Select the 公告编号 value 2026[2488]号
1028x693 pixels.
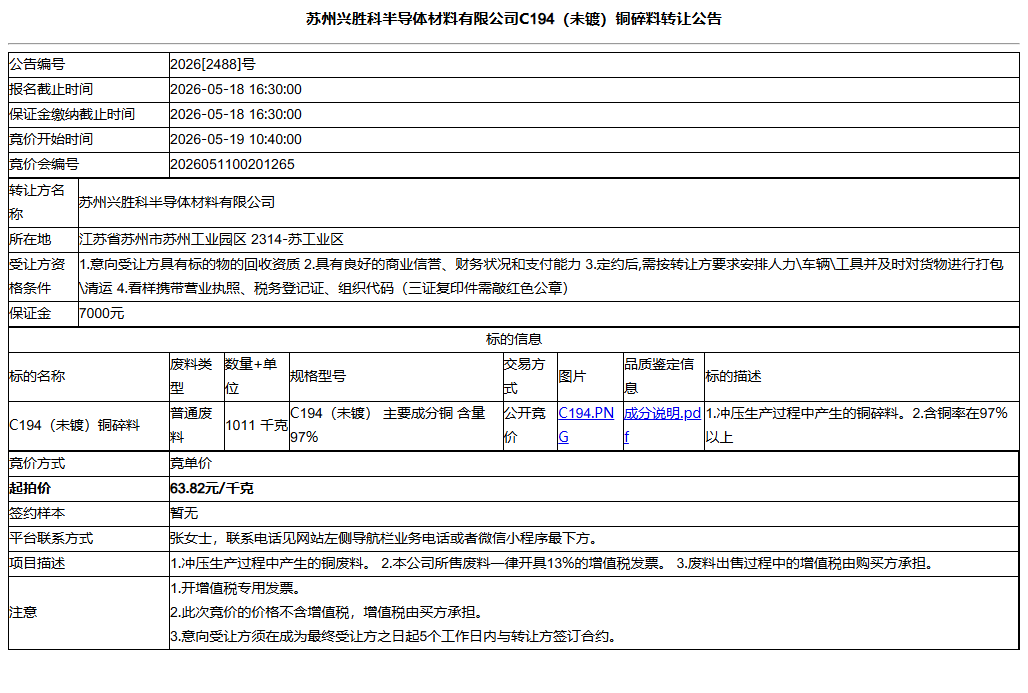[x=212, y=64]
